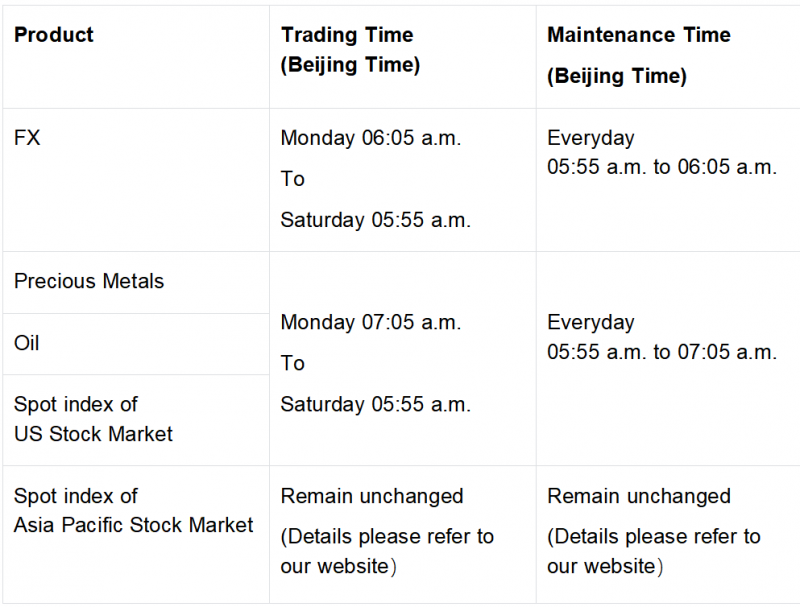800x607 pixels.
Task: Click (Beijing Time) under the Maintenance Time header
Action: point(617,76)
